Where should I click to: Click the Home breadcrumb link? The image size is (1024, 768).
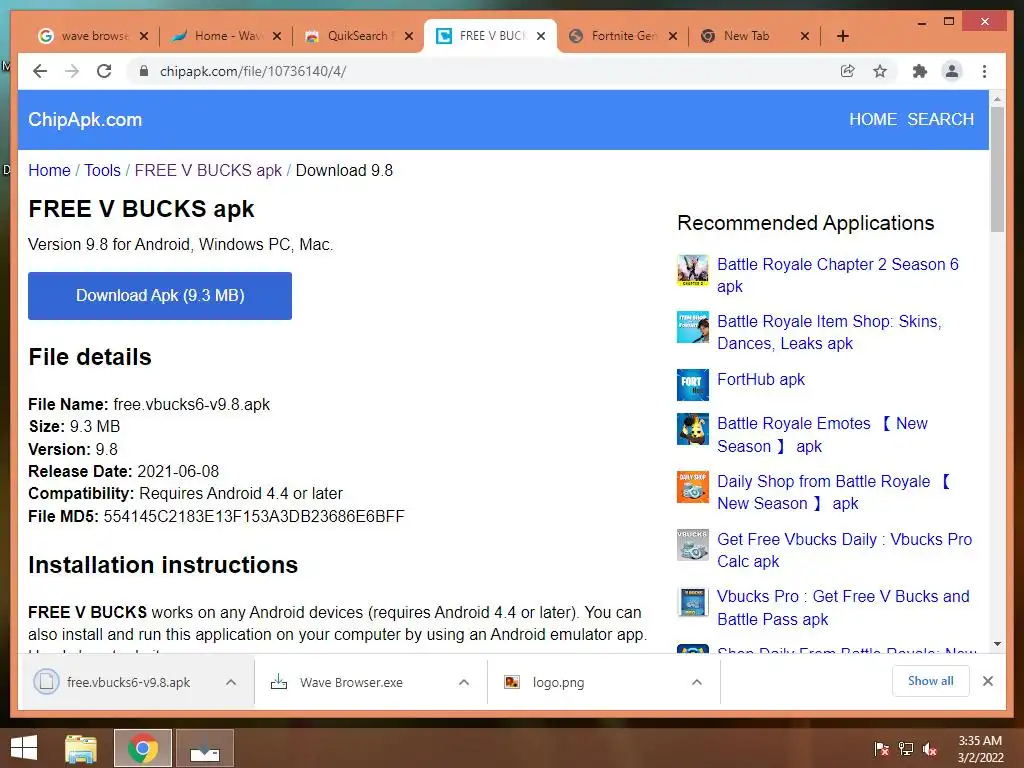pyautogui.click(x=49, y=170)
